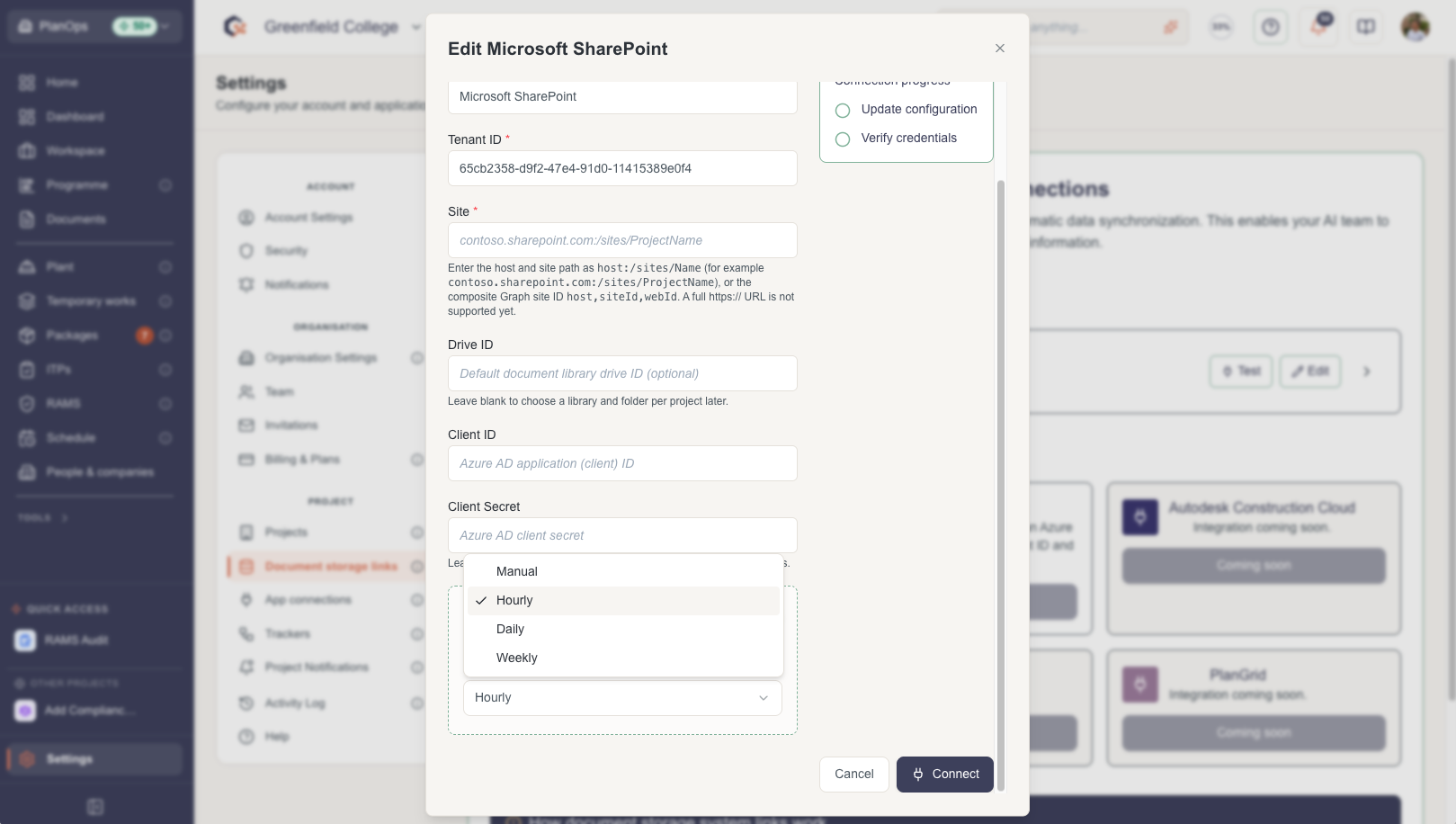Choose the checked Hourly option
This screenshot has width=1456, height=824.
pyautogui.click(x=623, y=601)
